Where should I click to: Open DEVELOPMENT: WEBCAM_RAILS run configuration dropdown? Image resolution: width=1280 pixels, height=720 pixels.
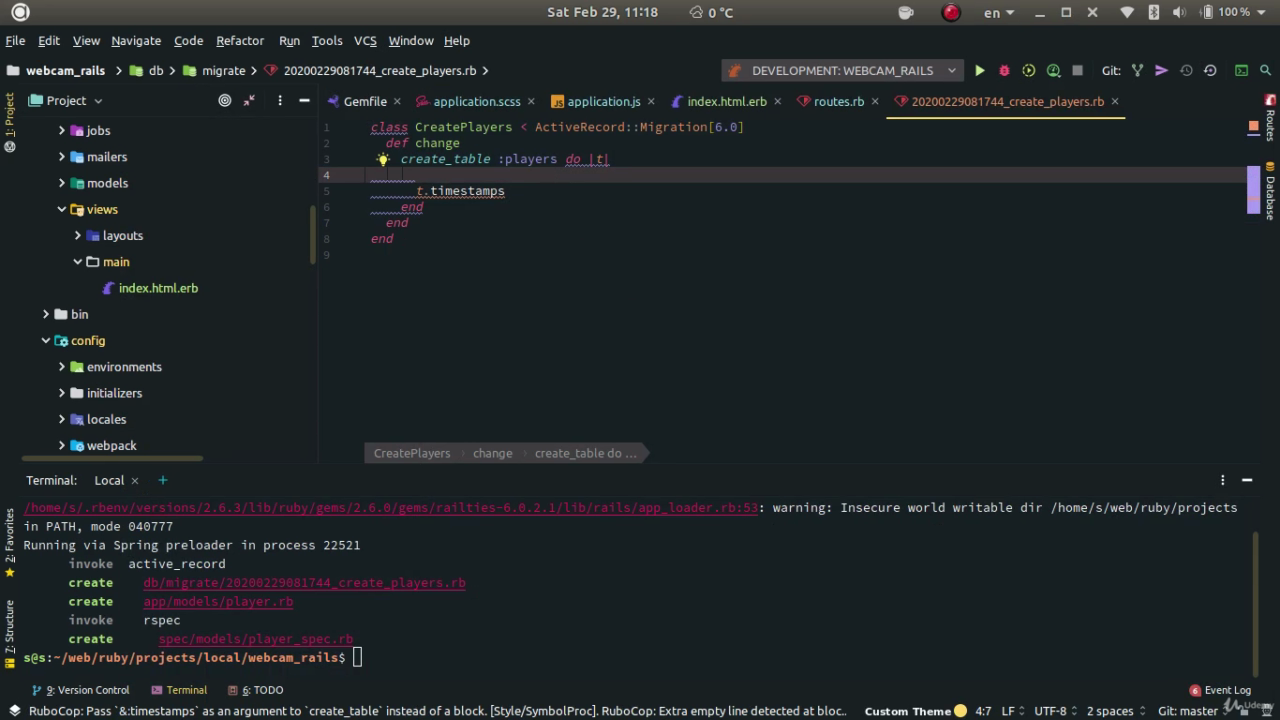pyautogui.click(x=842, y=71)
